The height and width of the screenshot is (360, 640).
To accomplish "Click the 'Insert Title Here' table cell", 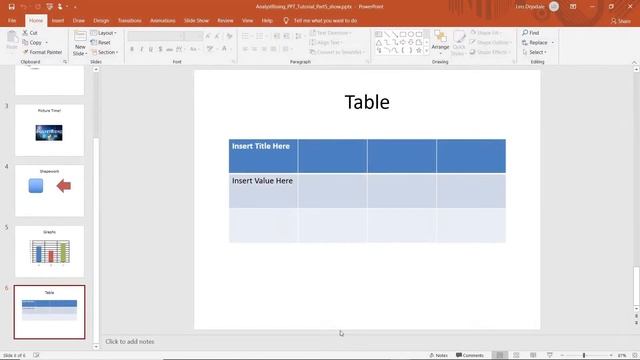I will pos(263,156).
